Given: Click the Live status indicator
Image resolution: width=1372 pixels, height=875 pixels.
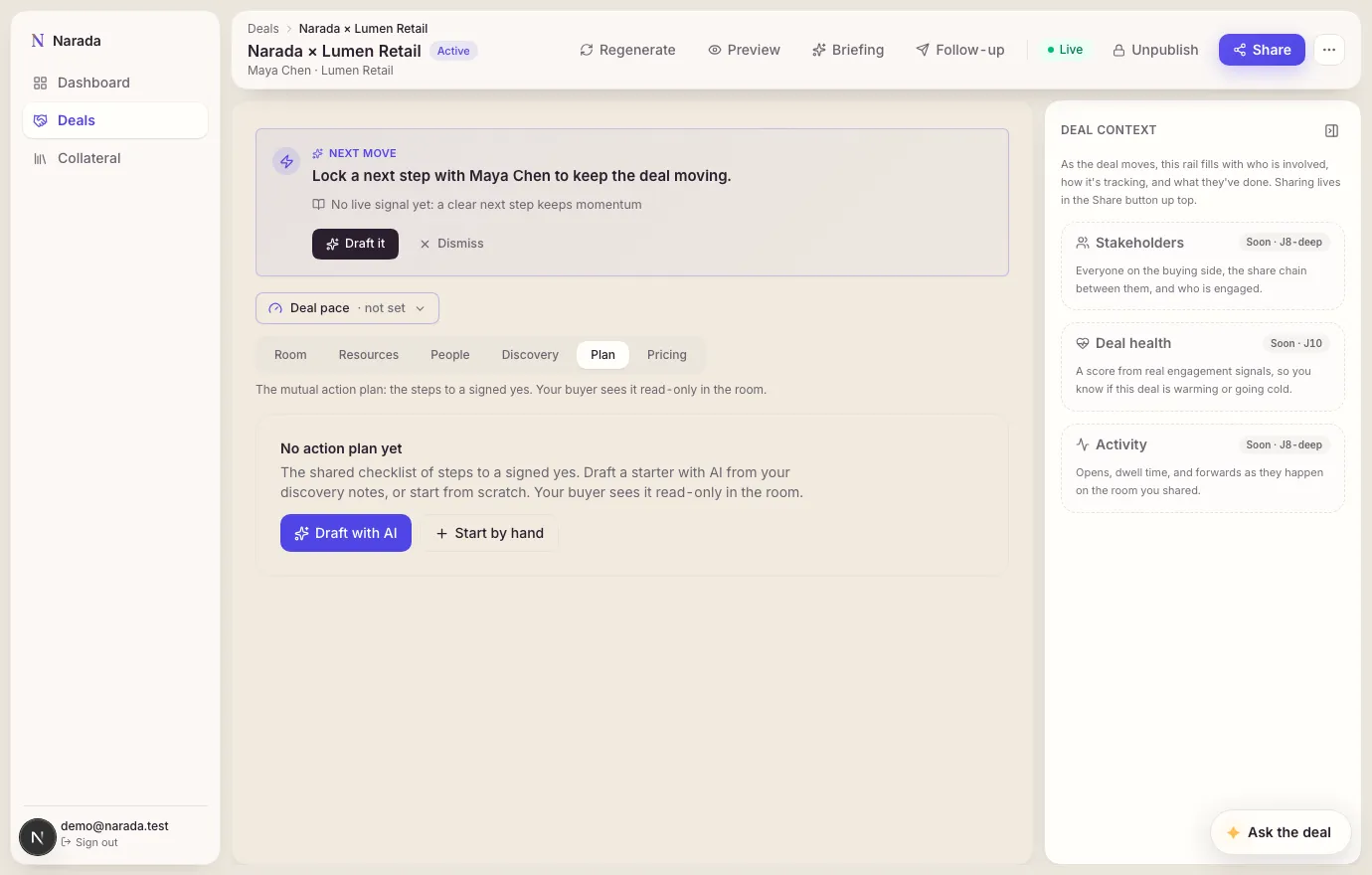Looking at the screenshot, I should click(x=1065, y=50).
